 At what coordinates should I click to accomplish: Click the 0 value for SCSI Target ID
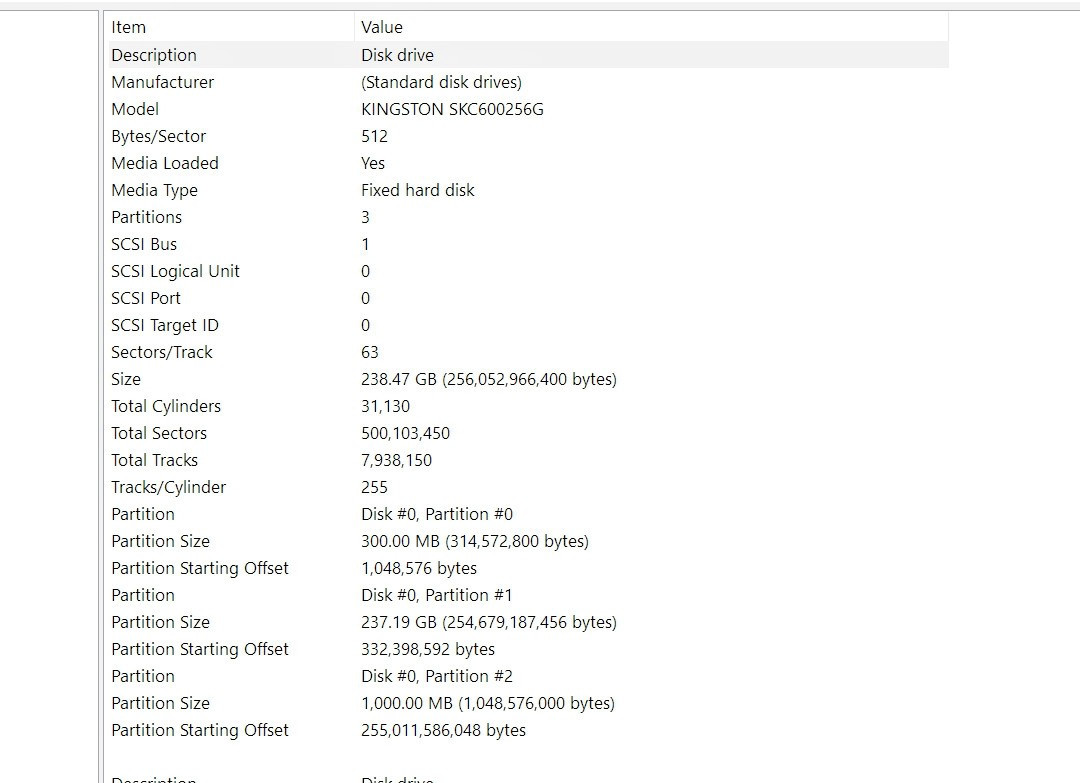[x=365, y=325]
